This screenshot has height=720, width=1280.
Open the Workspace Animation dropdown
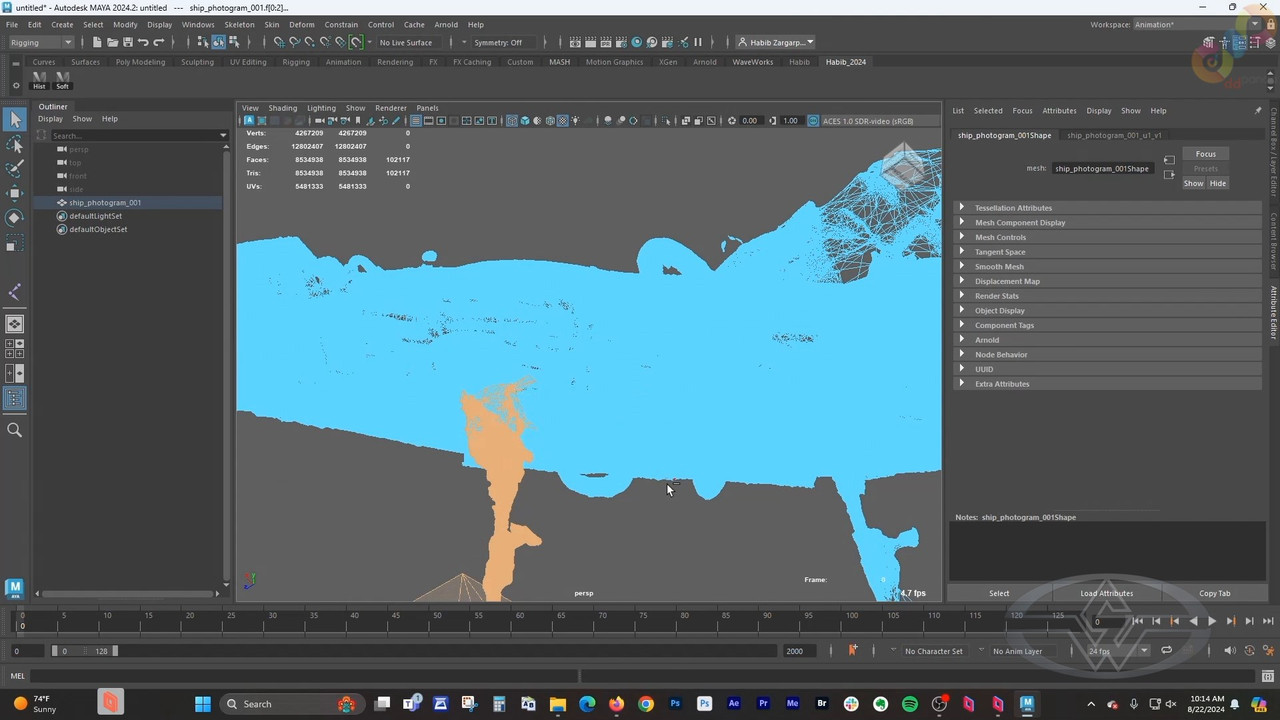(x=1196, y=24)
